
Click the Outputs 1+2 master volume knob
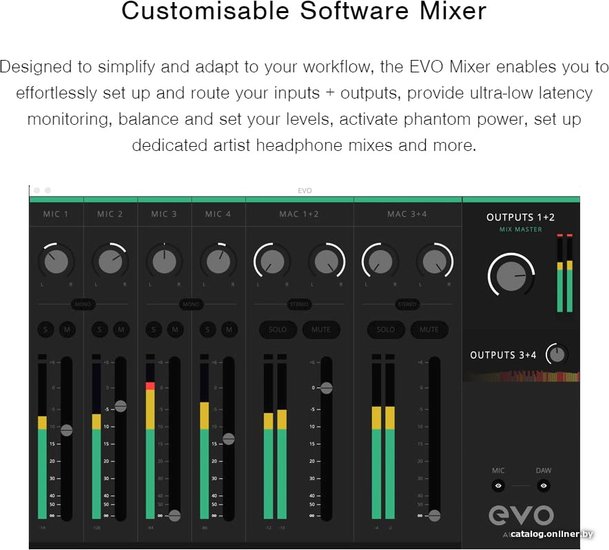(511, 276)
